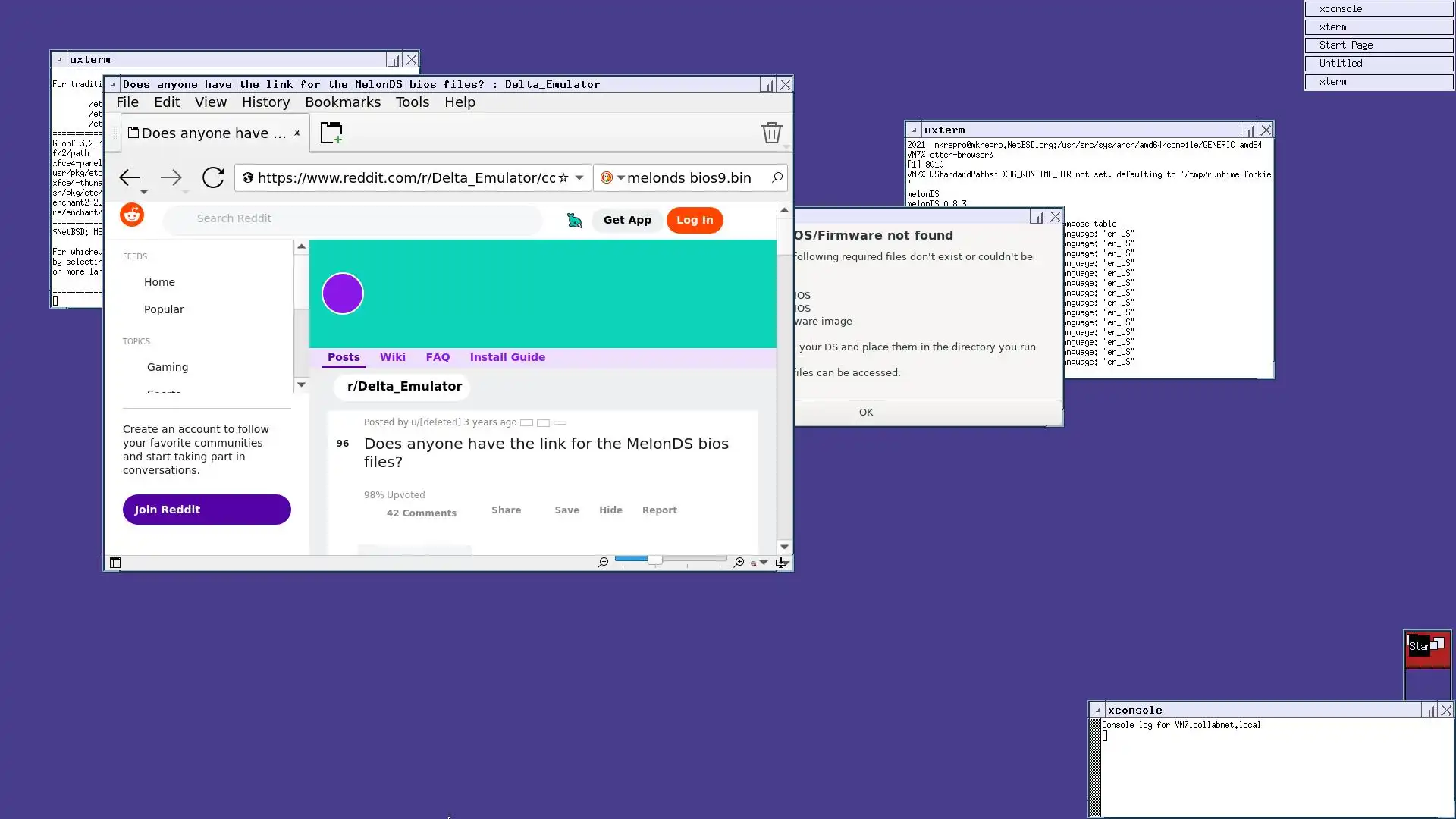Open a new tab with the plus icon

click(331, 133)
